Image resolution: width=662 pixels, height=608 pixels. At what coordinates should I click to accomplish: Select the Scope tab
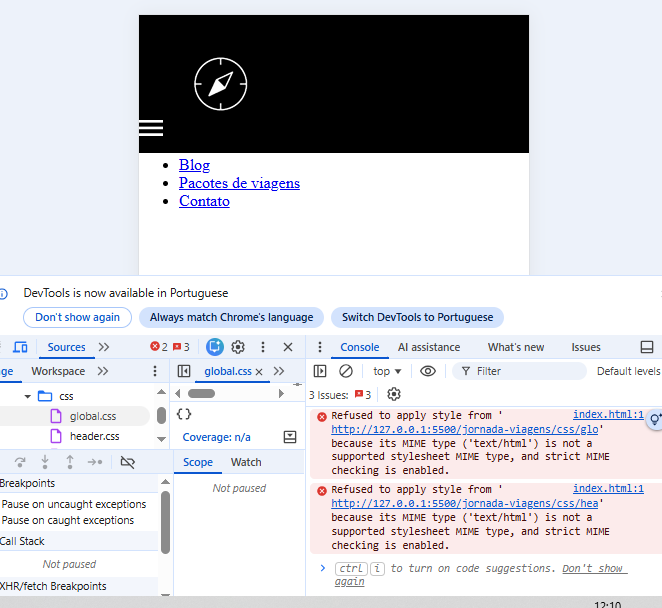coord(198,462)
